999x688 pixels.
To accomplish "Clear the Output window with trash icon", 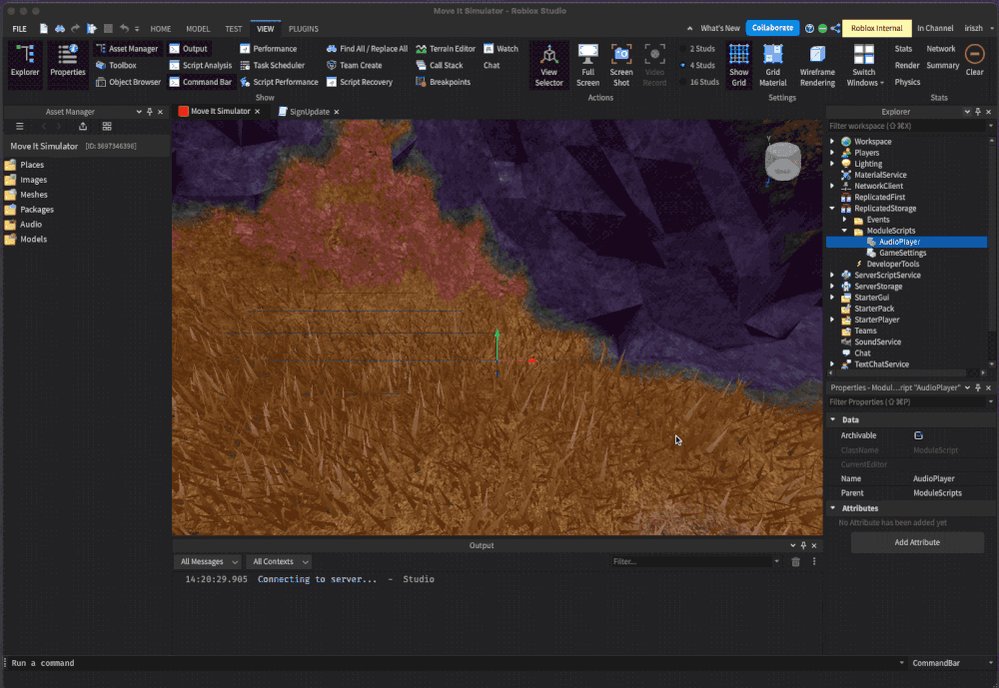I will tap(795, 561).
